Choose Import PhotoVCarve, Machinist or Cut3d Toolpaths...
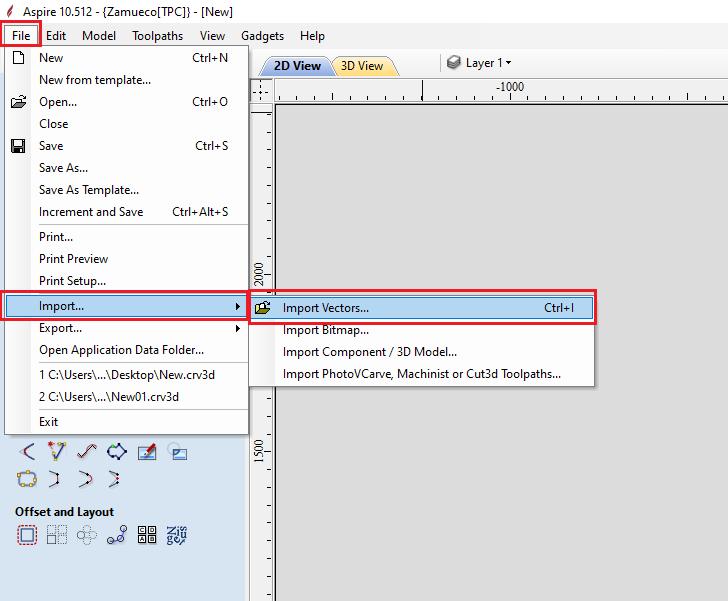 tap(422, 374)
